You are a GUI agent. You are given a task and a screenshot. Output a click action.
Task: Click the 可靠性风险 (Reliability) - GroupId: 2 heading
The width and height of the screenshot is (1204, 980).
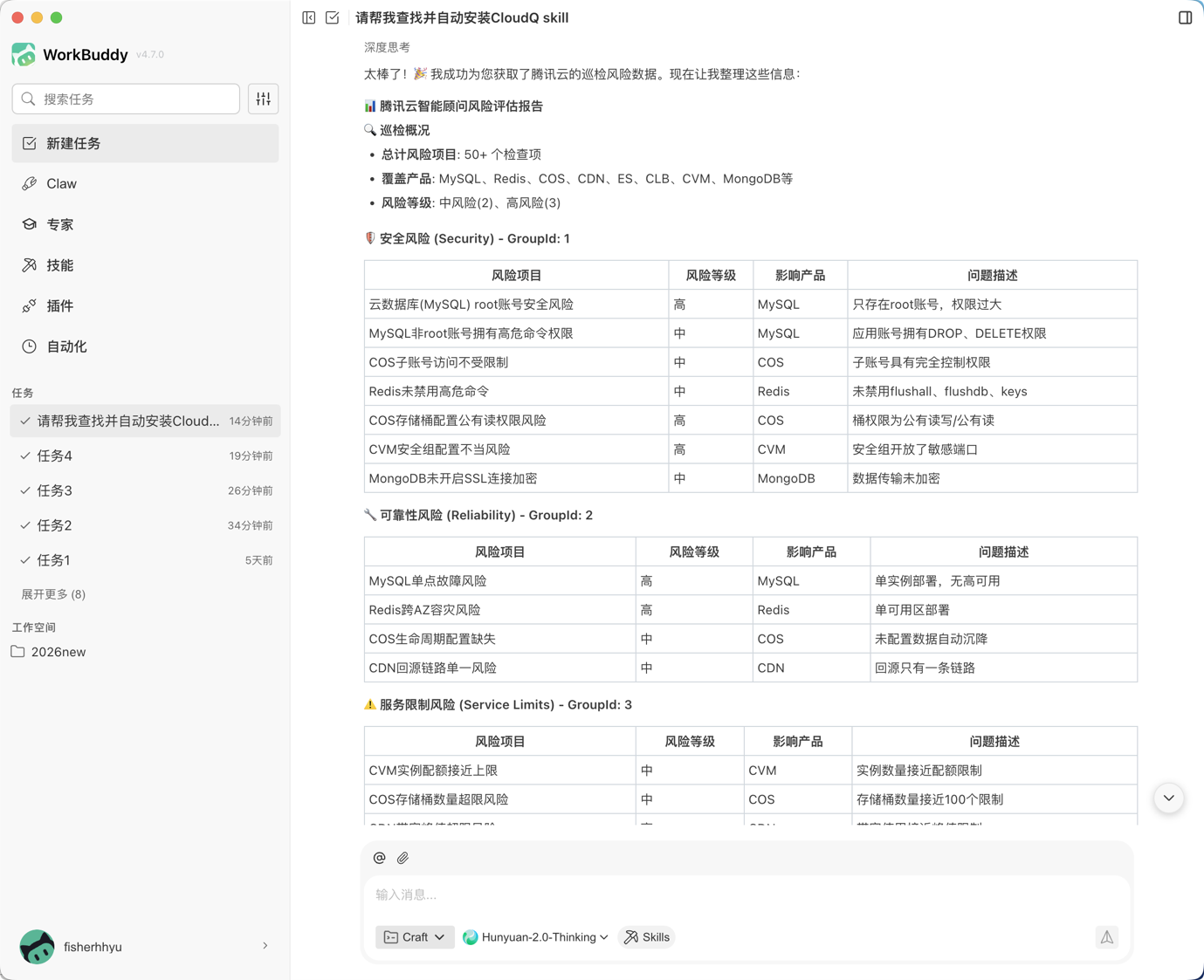click(x=486, y=515)
